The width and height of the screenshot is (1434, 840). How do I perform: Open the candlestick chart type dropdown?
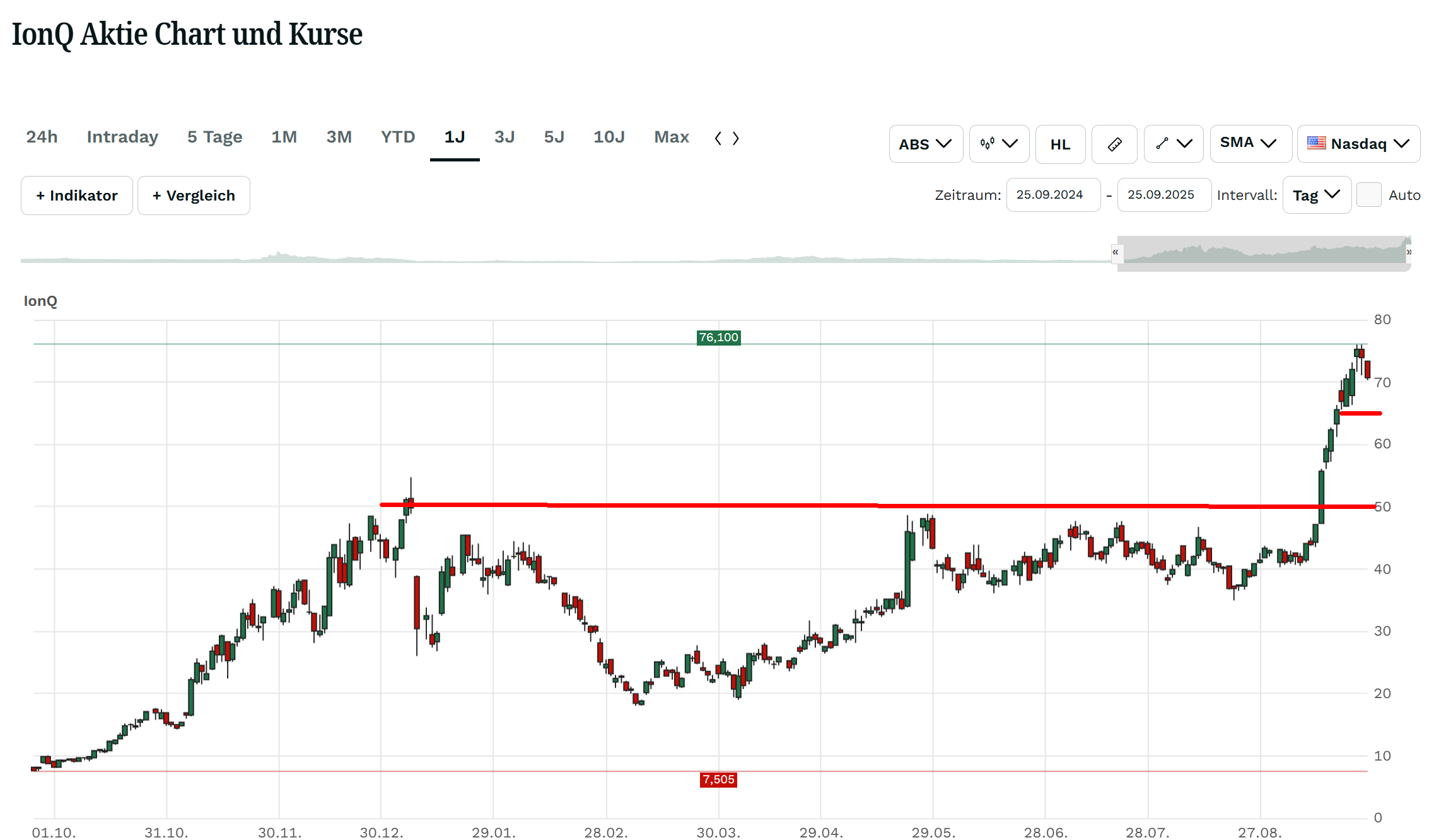[x=999, y=144]
